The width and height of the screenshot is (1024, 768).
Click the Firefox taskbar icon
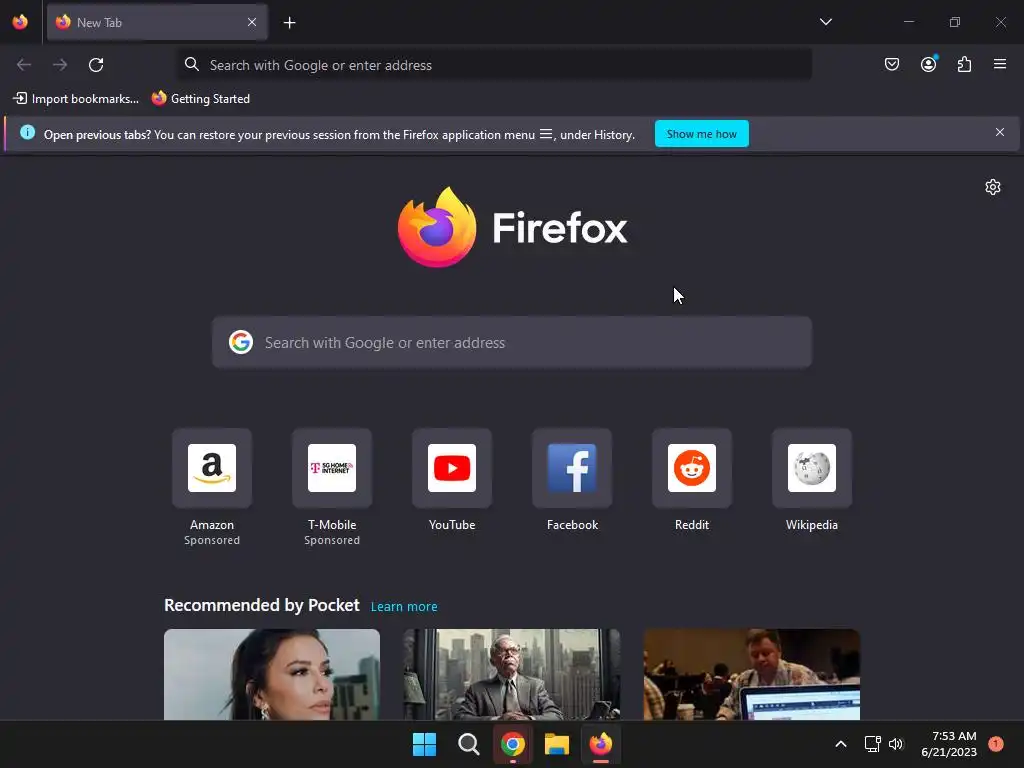(601, 744)
